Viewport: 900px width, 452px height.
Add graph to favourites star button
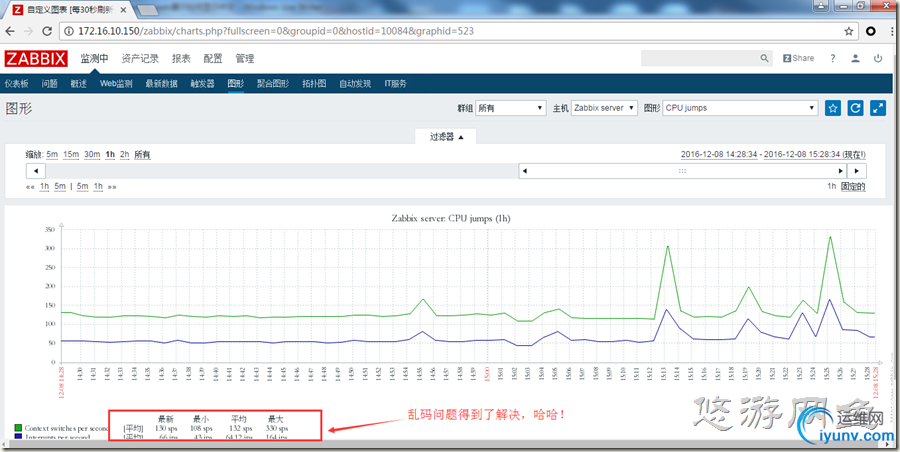(x=833, y=108)
